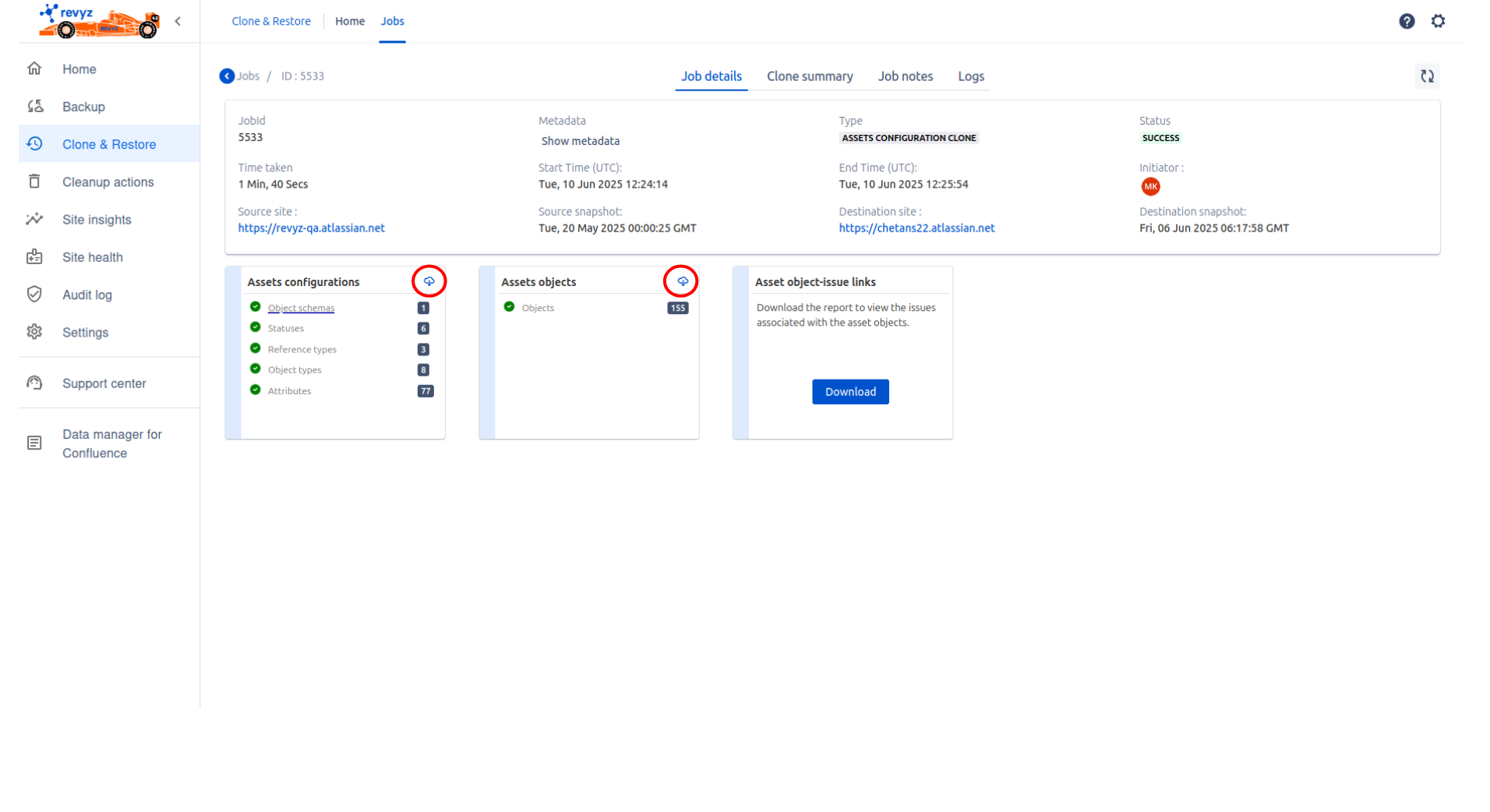Click the refresh icon at top right
The width and height of the screenshot is (1490, 812).
click(1427, 76)
